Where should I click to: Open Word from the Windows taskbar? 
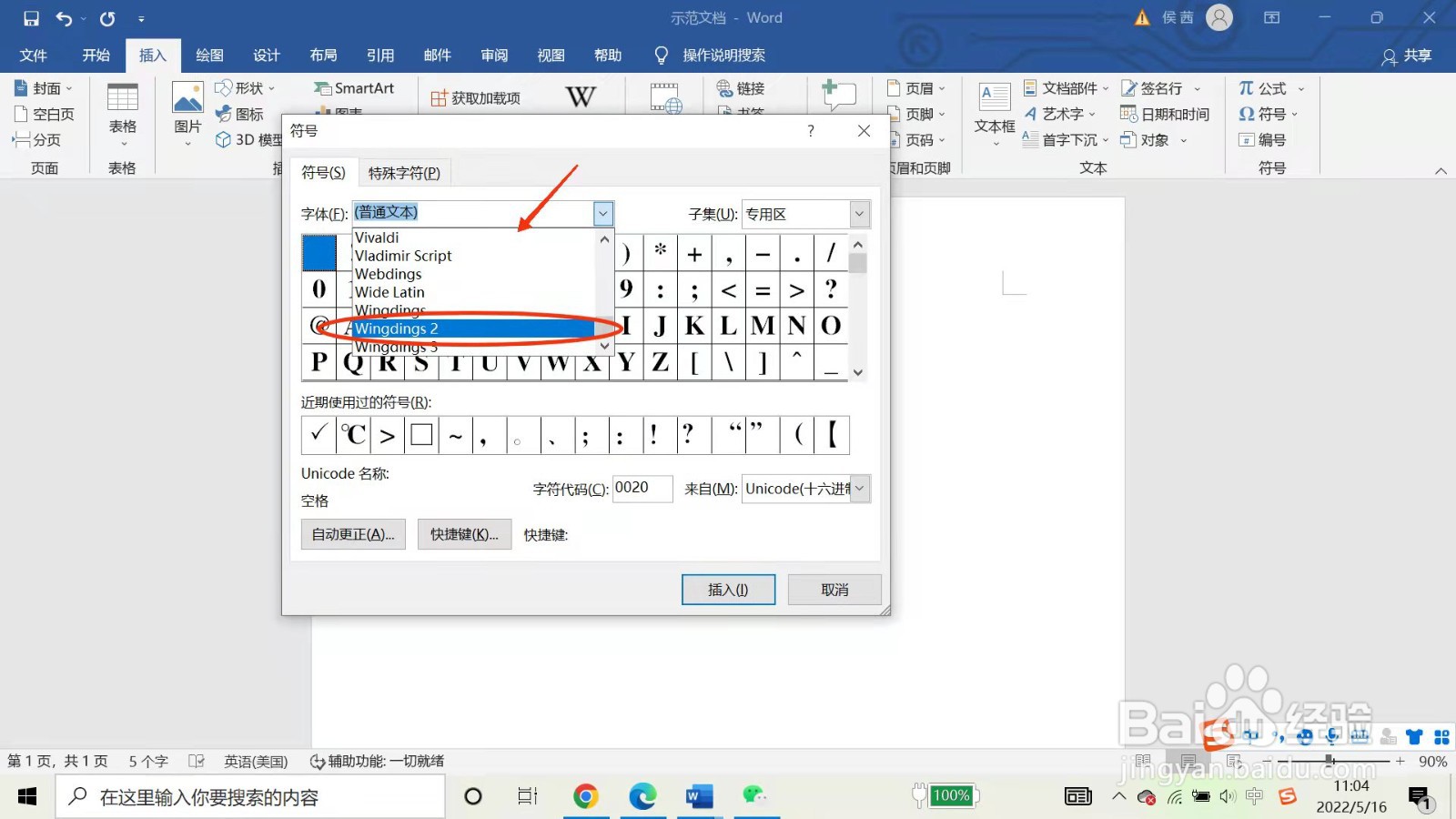699,797
